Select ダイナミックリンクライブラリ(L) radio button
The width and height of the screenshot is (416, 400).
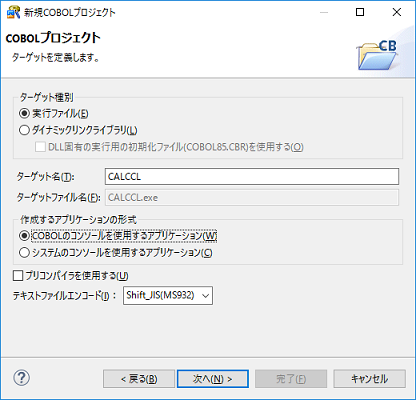click(24, 130)
